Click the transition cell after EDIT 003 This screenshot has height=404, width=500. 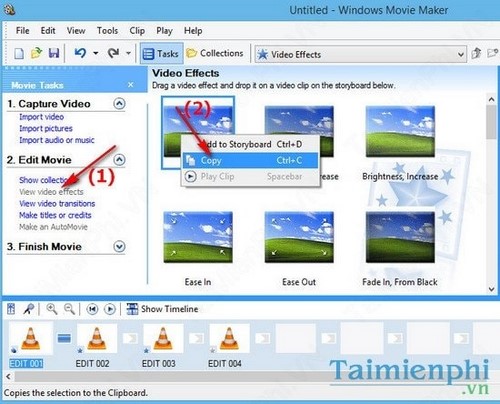(196, 339)
